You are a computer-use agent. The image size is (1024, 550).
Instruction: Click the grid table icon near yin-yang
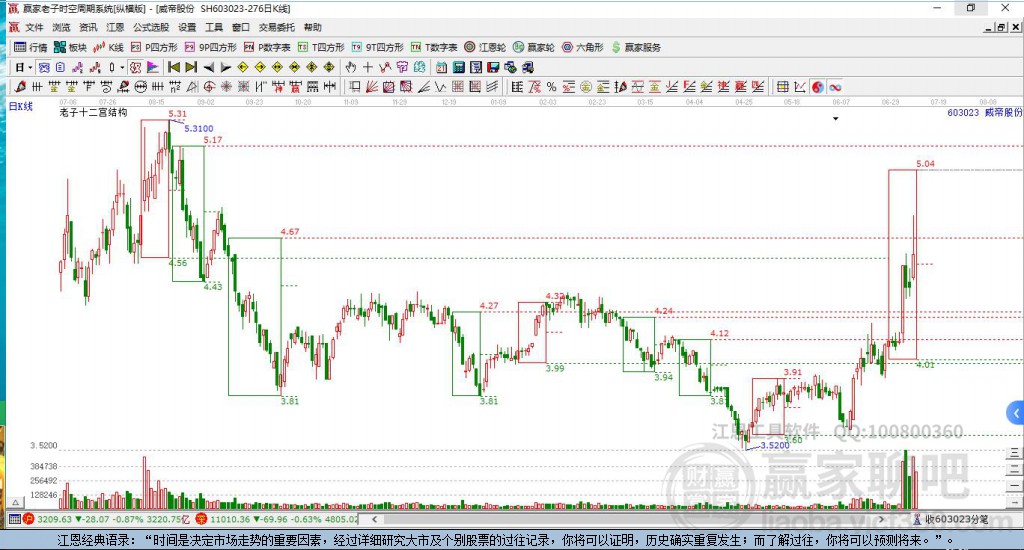[782, 87]
